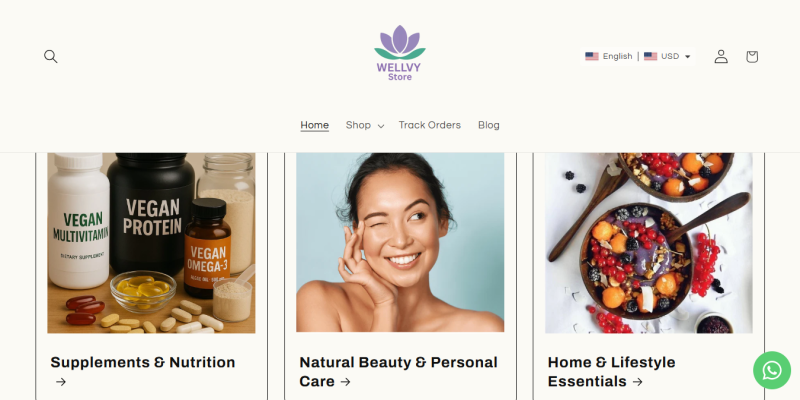Click the smoothie bowls lifestyle image

click(648, 243)
